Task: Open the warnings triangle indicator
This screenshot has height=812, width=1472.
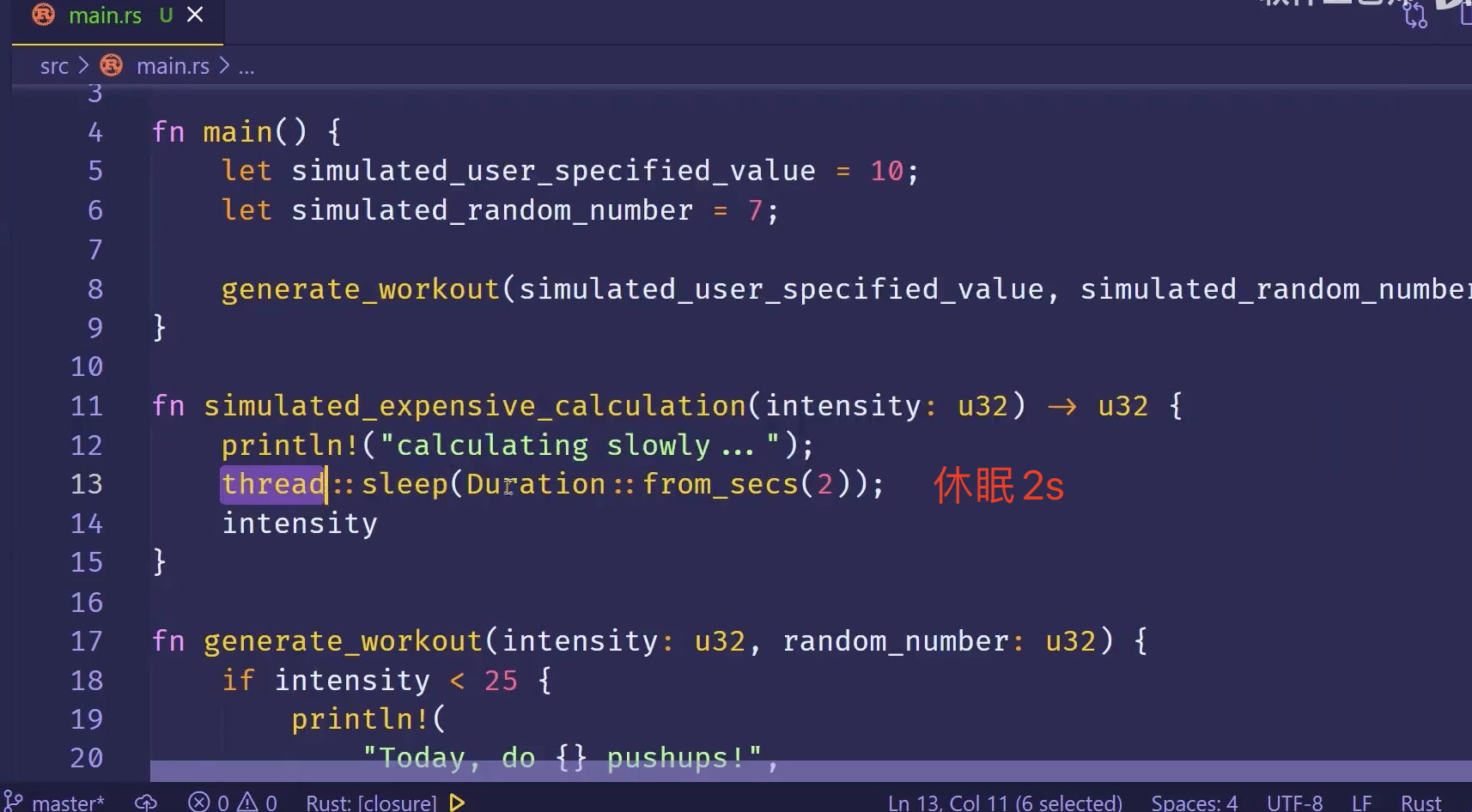Action: coord(257,803)
